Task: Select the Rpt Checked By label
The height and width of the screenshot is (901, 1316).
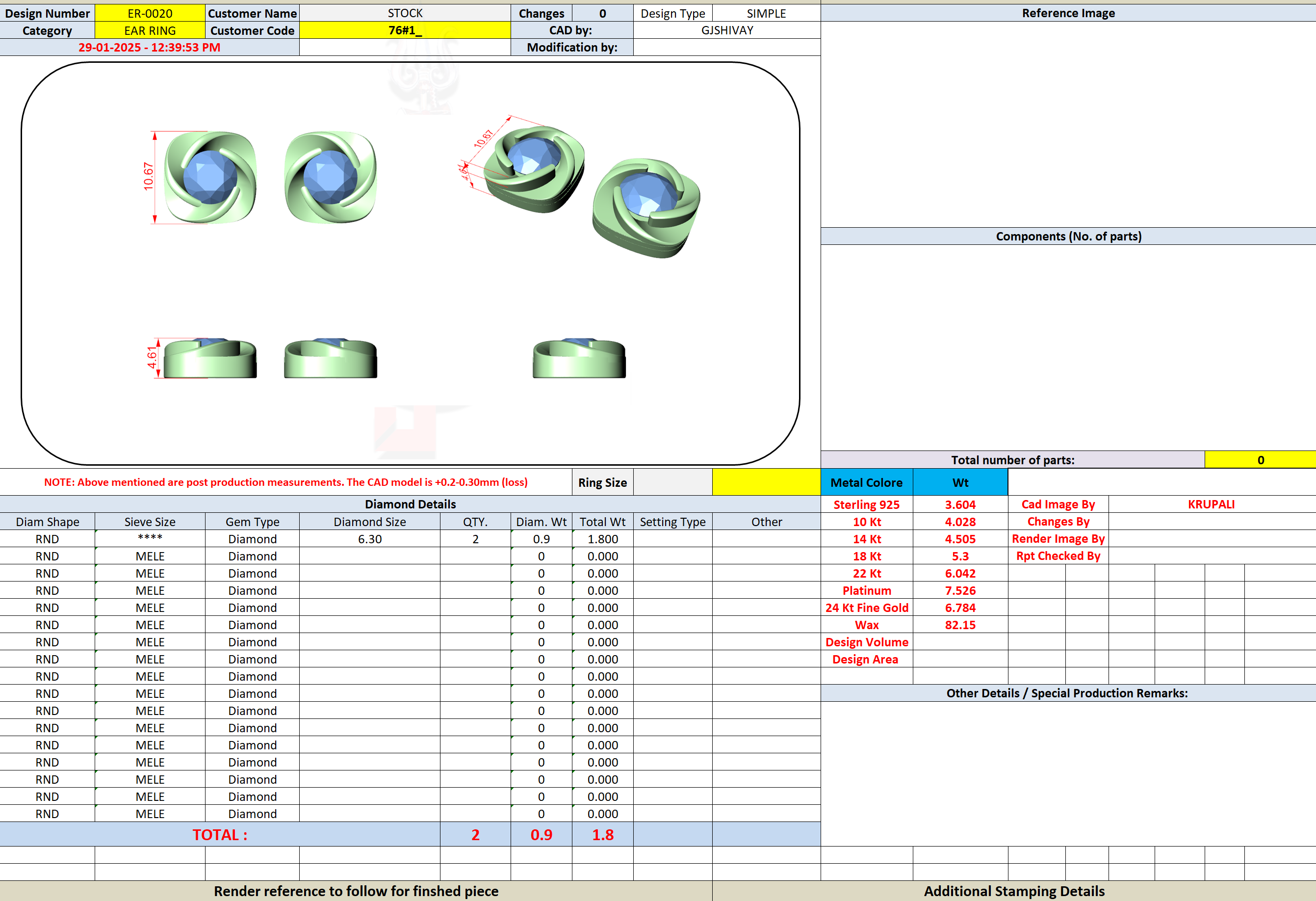Action: (1058, 556)
